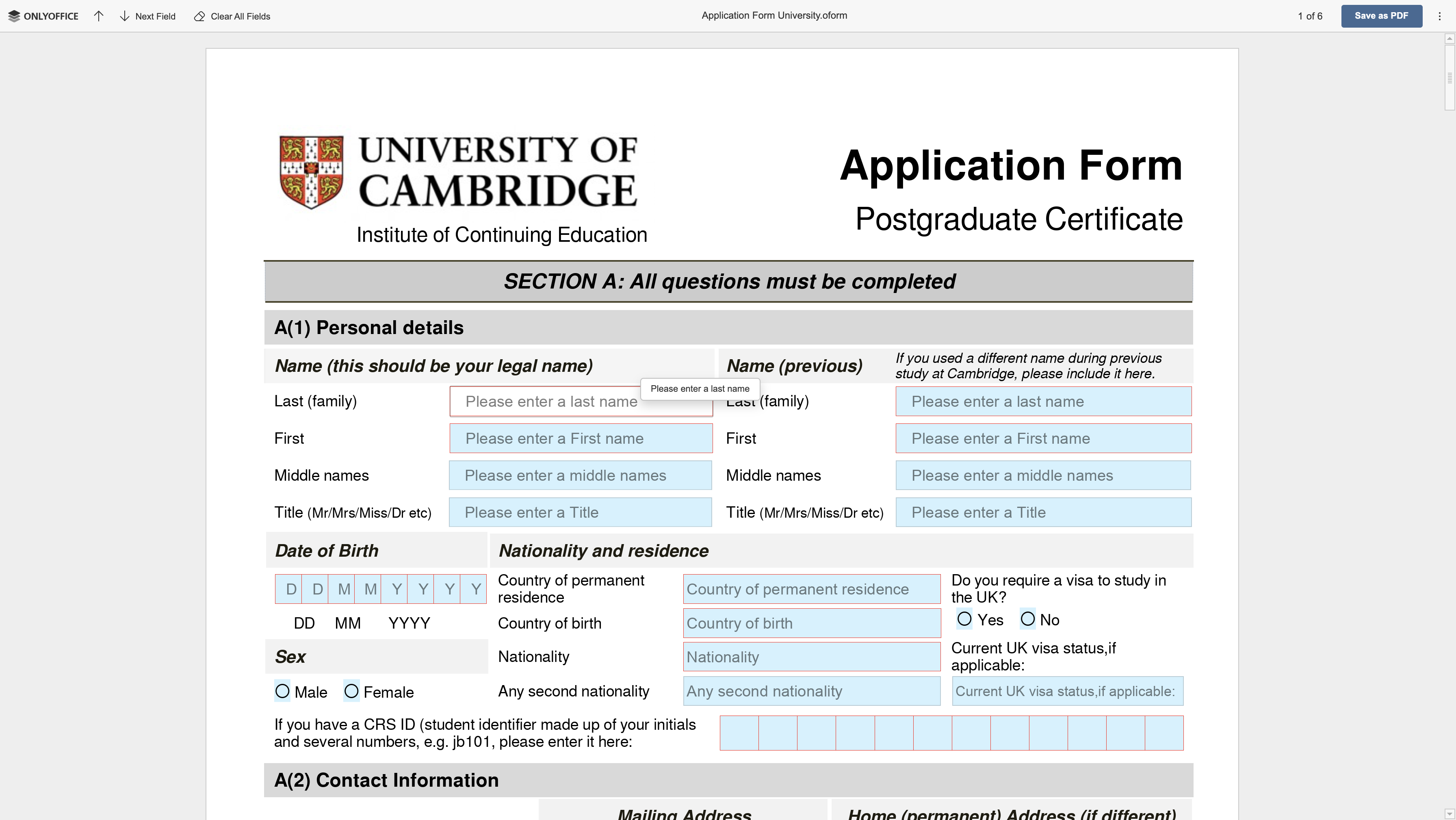Click the 'Application Form' heading
This screenshot has width=1456, height=820.
1011,165
